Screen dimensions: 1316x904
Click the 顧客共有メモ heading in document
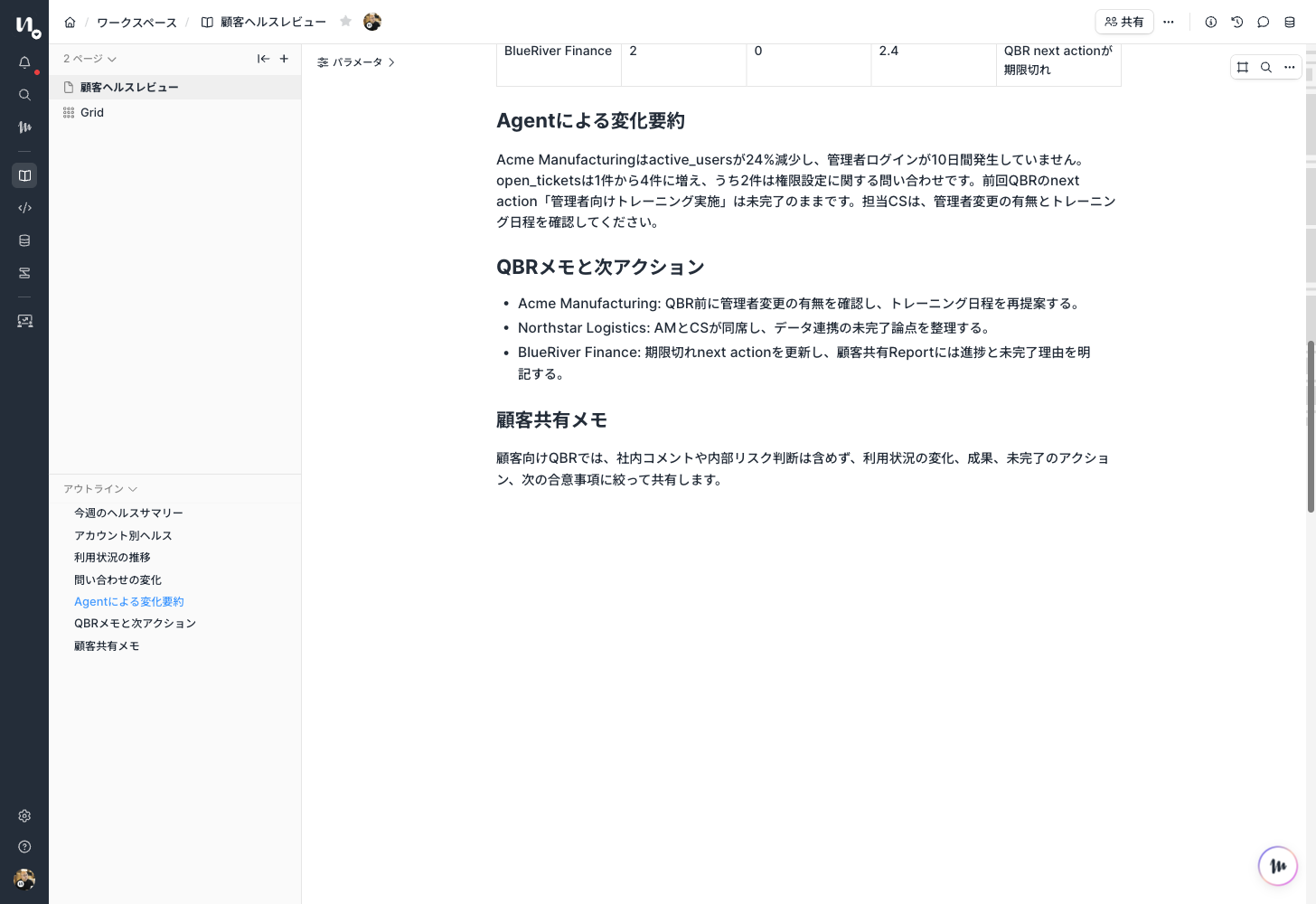[x=551, y=420]
